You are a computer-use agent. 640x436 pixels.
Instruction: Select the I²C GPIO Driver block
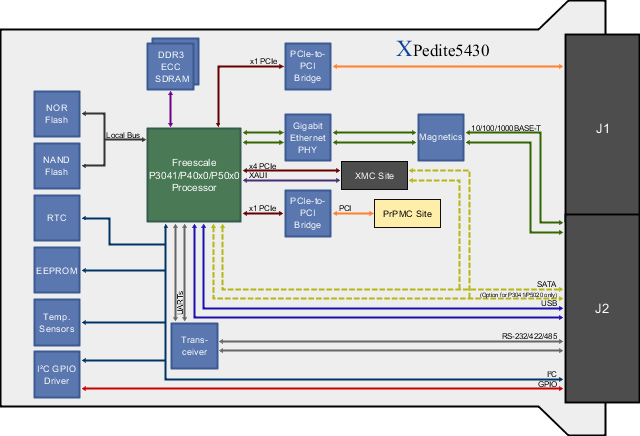coord(57,374)
